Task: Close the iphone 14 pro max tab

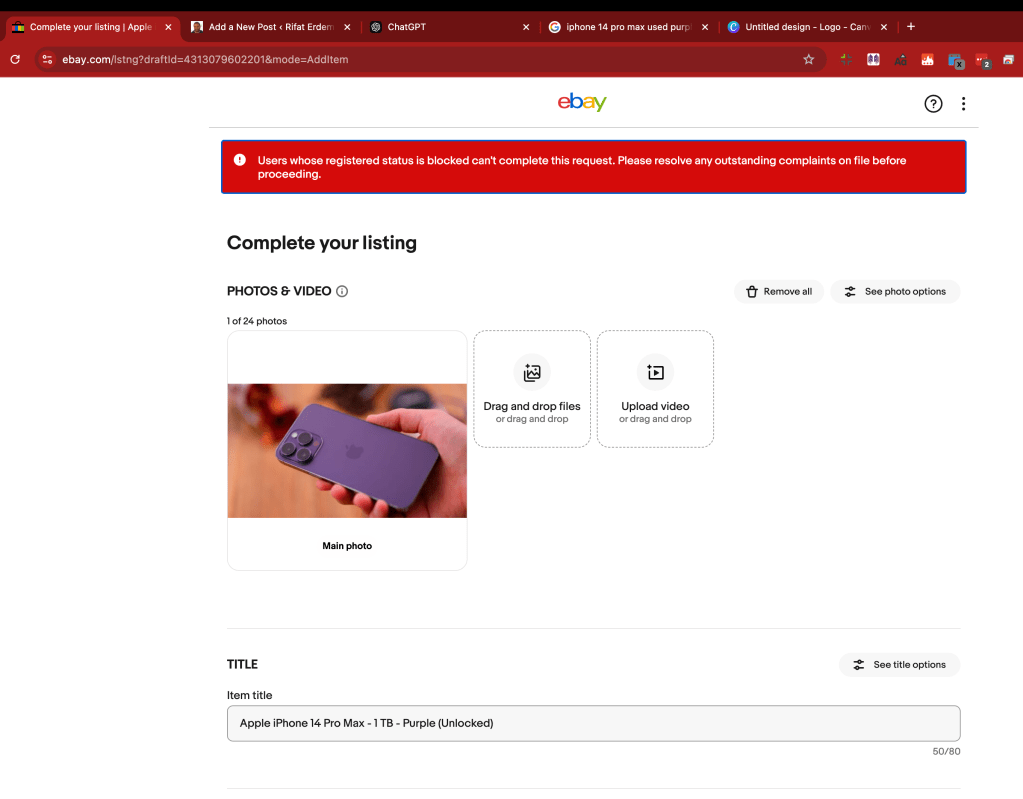Action: [x=705, y=27]
